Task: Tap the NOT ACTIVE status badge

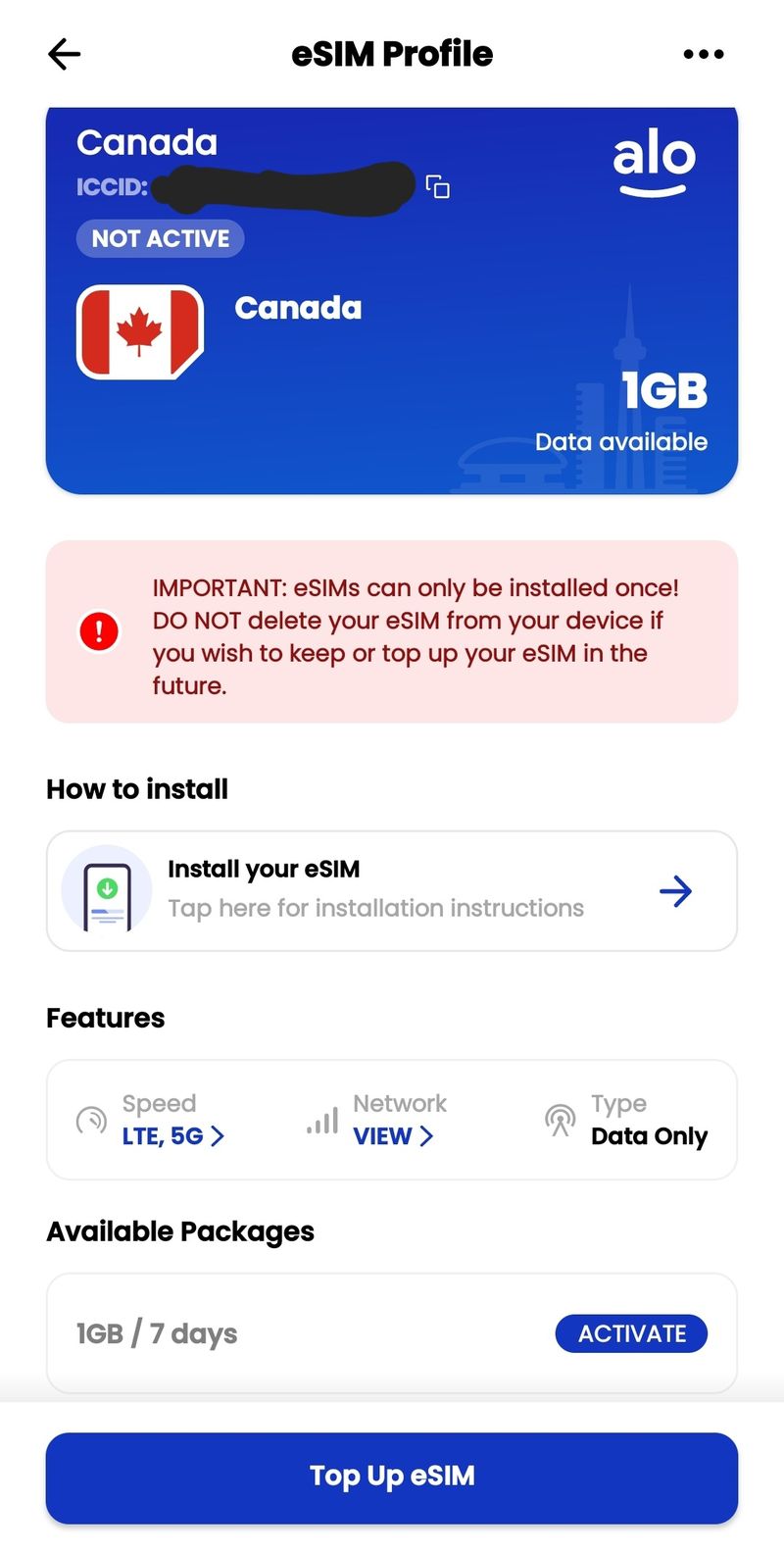Action: (x=161, y=238)
